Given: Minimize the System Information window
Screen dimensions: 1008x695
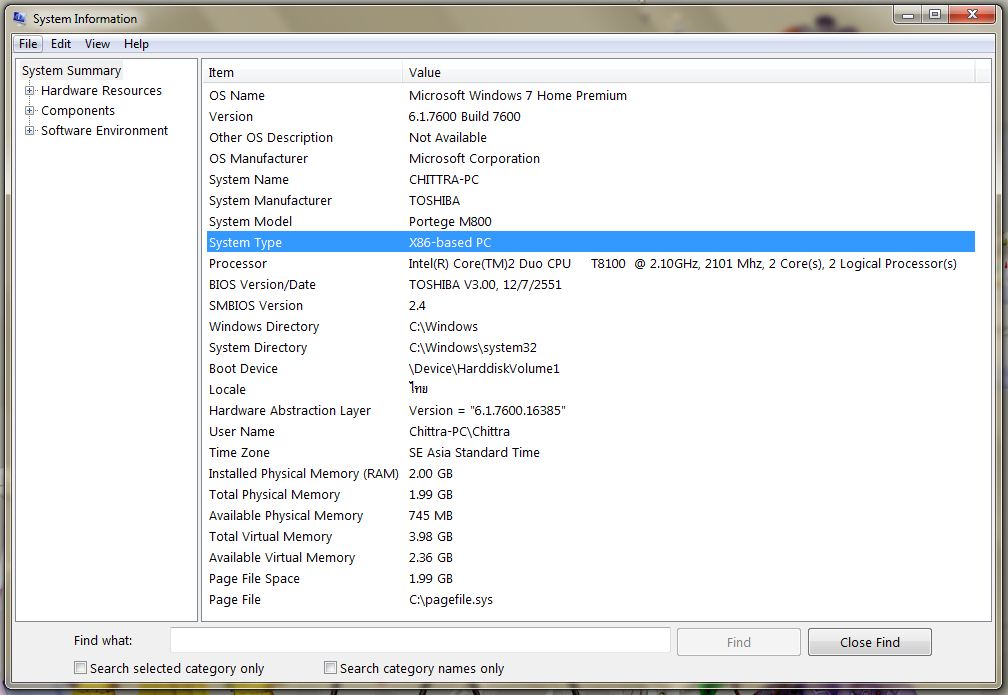Looking at the screenshot, I should tap(908, 15).
